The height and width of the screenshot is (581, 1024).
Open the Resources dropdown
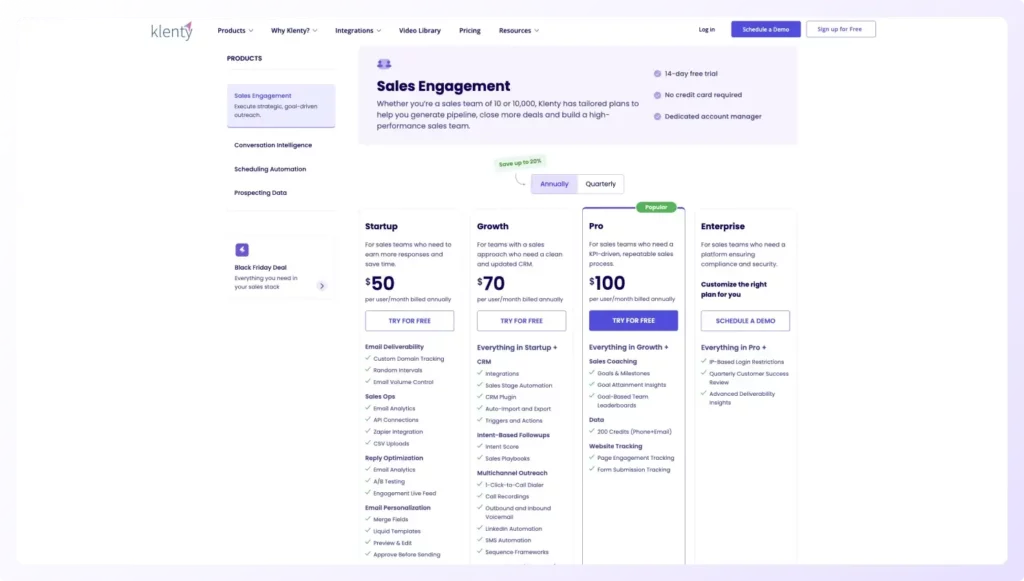tap(519, 31)
